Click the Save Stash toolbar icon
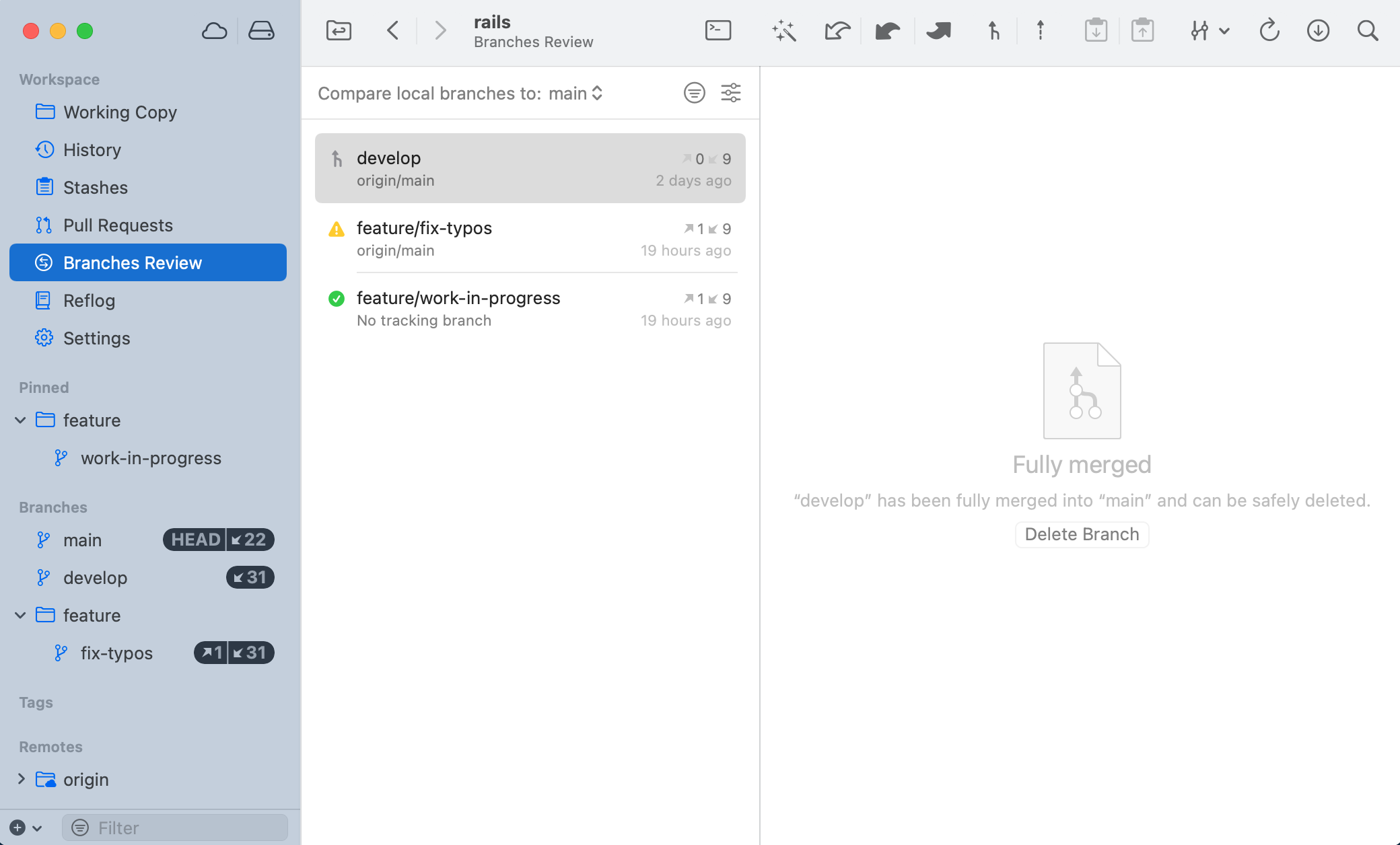The height and width of the screenshot is (845, 1400). tap(1096, 30)
